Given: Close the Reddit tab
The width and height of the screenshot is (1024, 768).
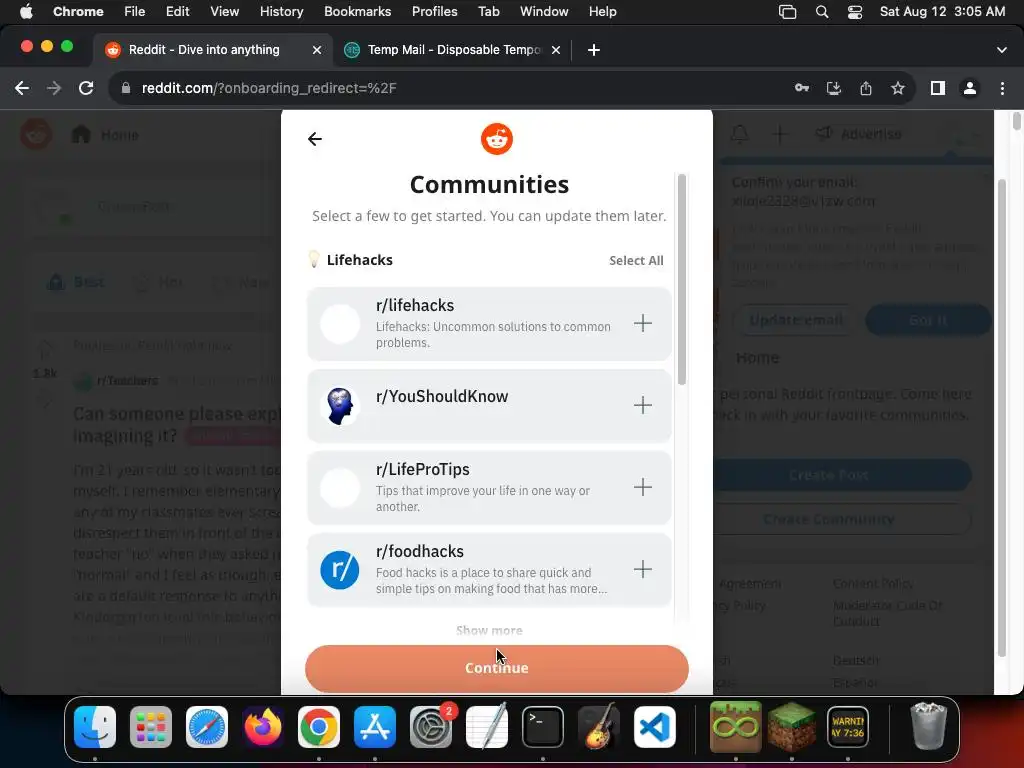Looking at the screenshot, I should [x=317, y=50].
